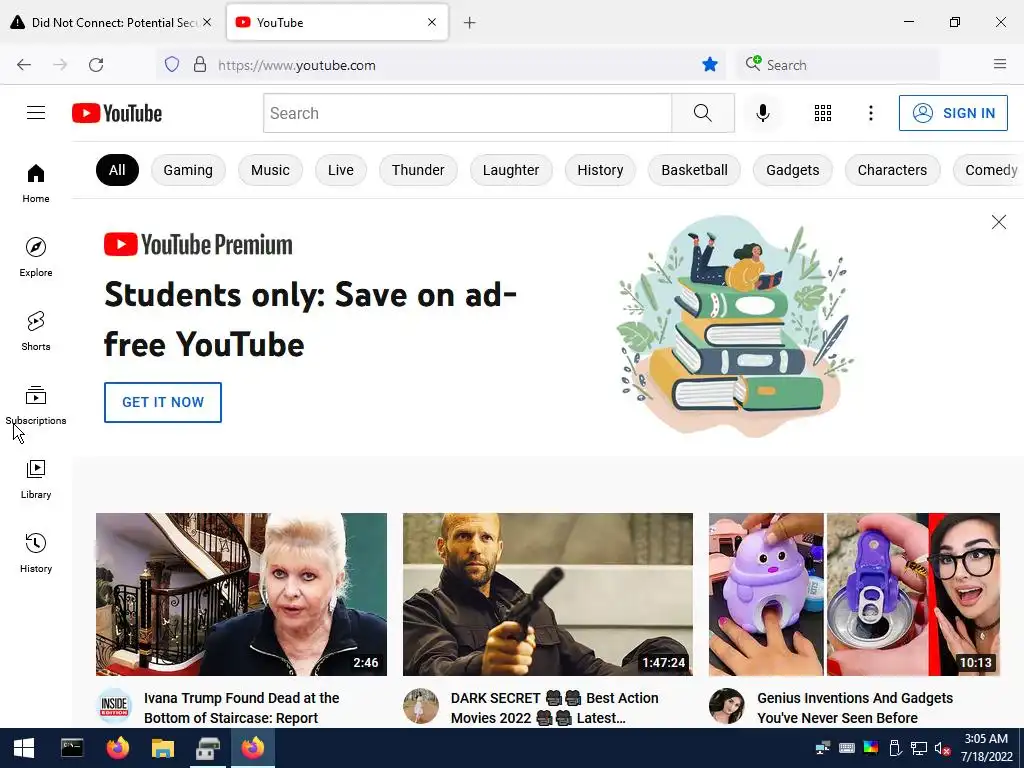Open DARK SECRET action movie thumbnail
Viewport: 1024px width, 768px height.
(x=548, y=594)
